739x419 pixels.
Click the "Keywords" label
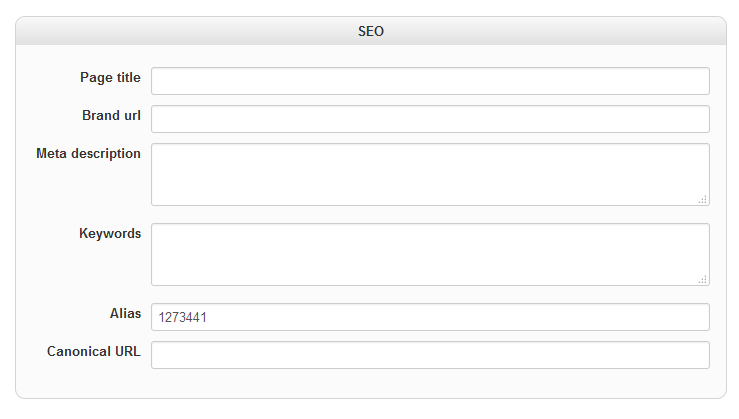[x=110, y=233]
